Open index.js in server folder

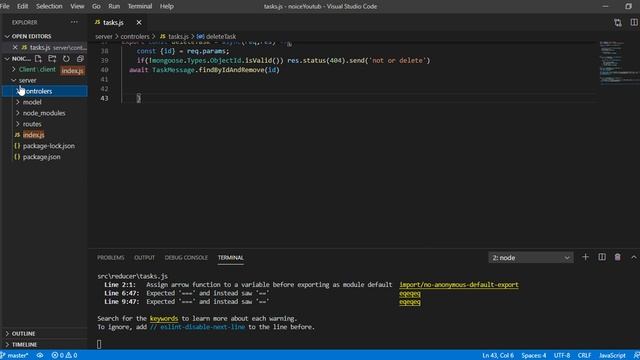point(33,135)
